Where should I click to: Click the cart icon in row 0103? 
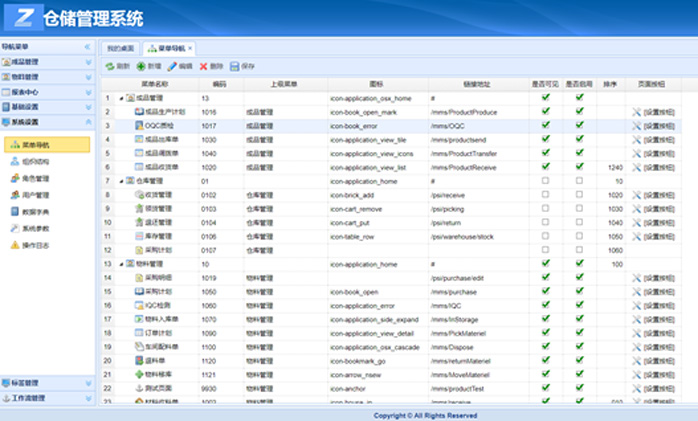point(139,208)
